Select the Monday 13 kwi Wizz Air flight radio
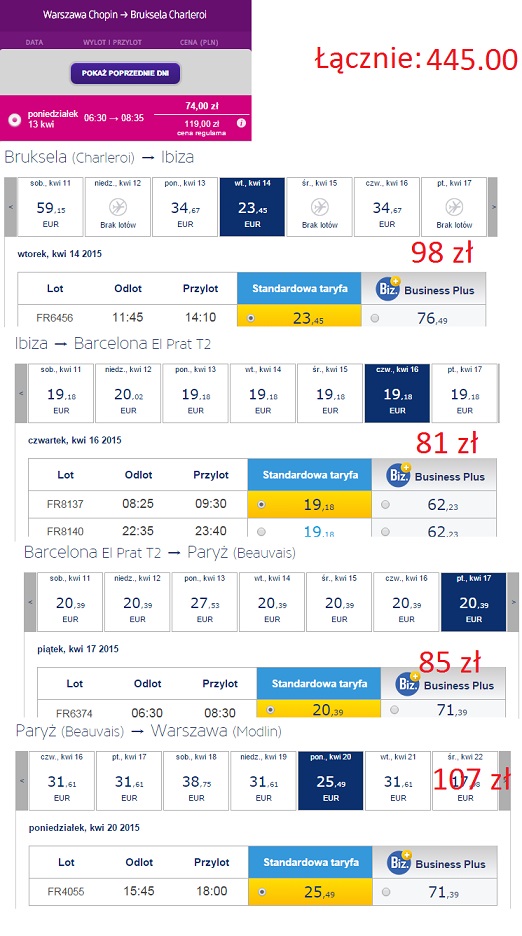522x936 pixels. tap(14, 119)
